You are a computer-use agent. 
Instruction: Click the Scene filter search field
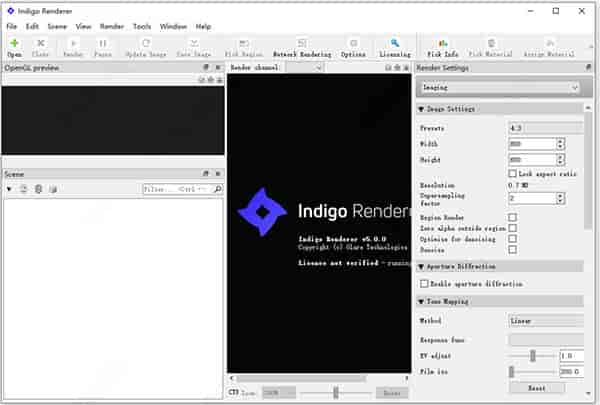tap(174, 188)
